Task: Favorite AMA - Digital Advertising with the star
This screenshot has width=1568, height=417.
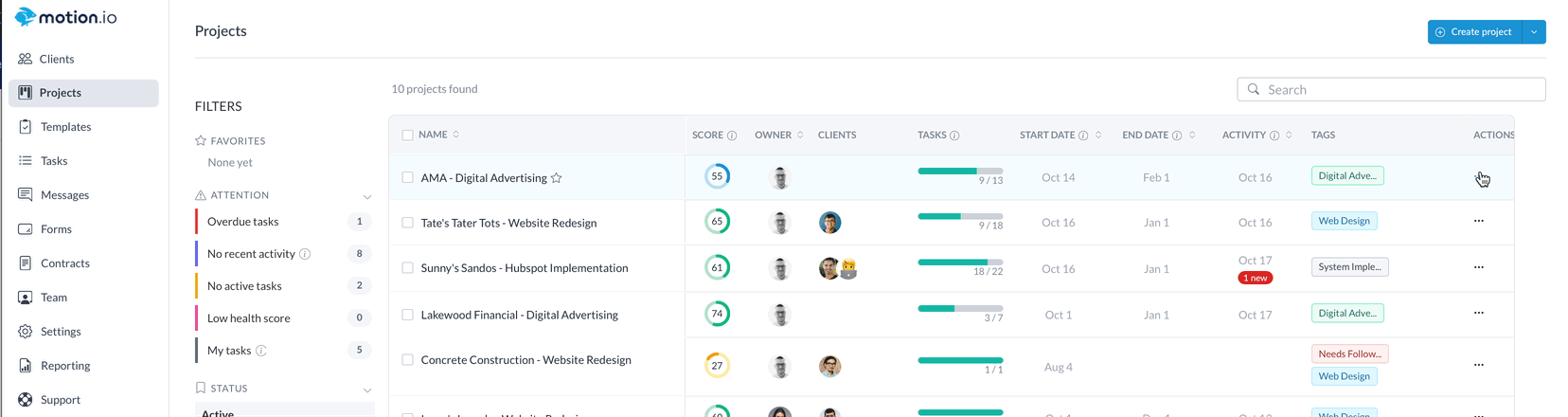Action: 557,177
